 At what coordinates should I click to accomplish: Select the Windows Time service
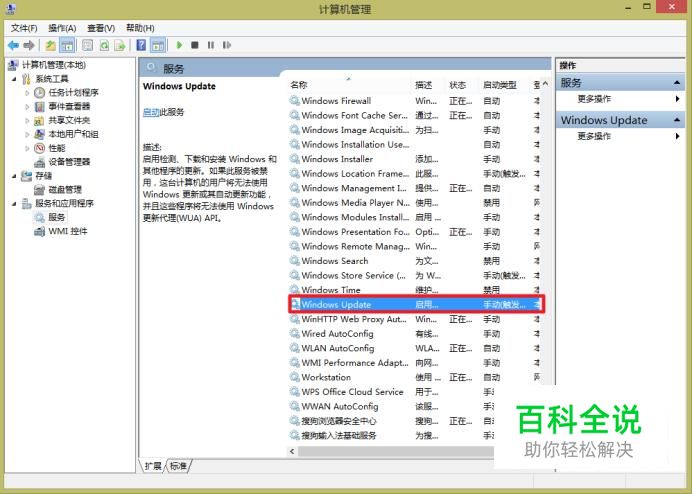click(x=414, y=290)
